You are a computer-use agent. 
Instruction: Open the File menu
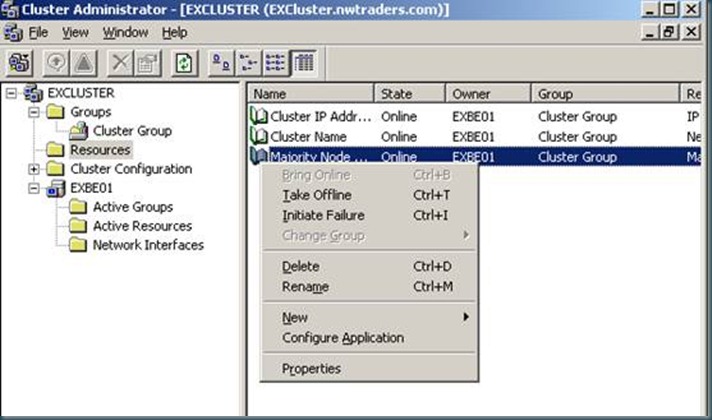pyautogui.click(x=38, y=33)
